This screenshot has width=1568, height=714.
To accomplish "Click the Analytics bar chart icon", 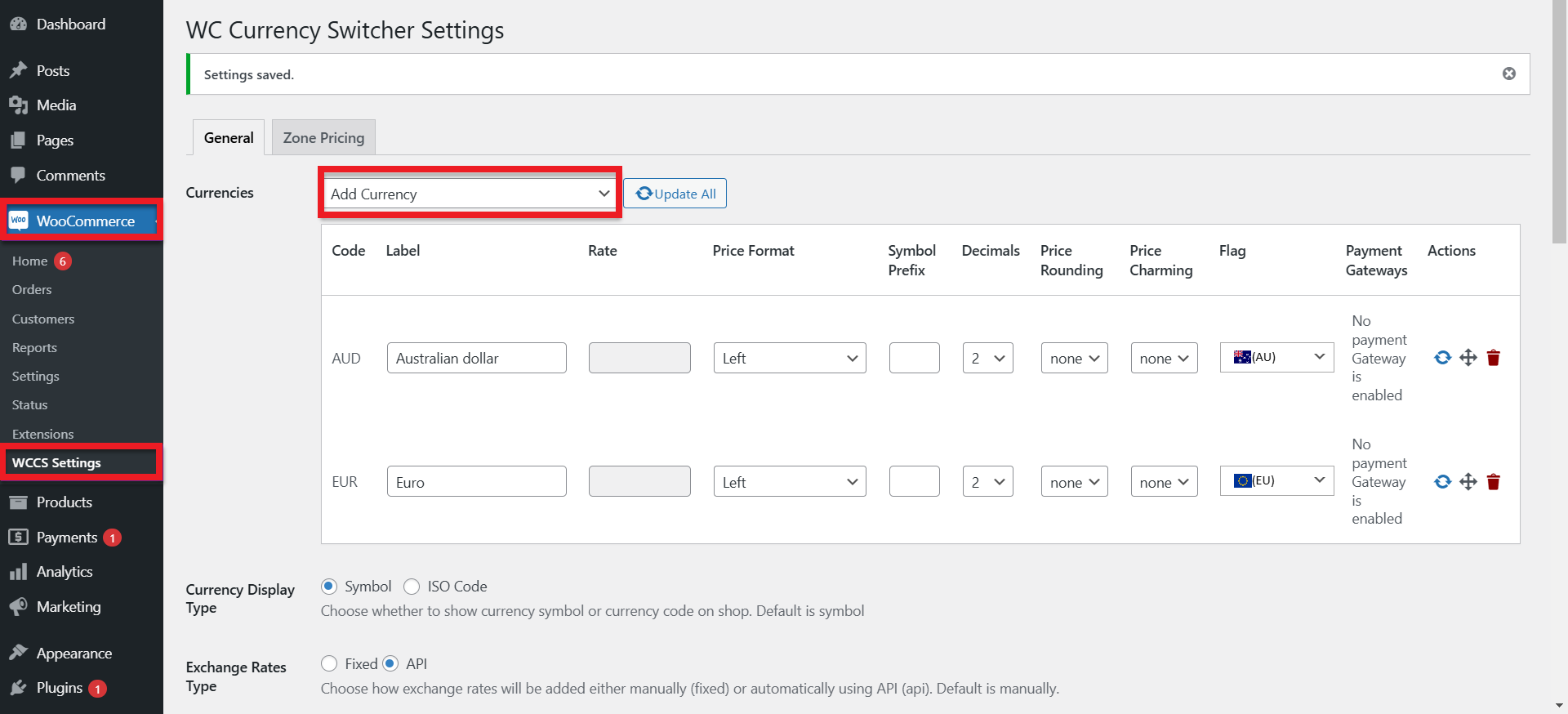I will tap(18, 572).
